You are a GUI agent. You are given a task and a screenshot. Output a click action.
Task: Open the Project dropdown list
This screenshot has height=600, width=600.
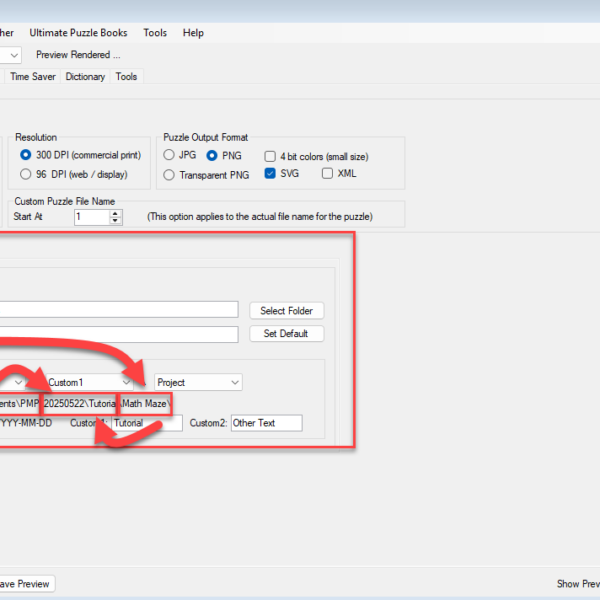coord(234,382)
